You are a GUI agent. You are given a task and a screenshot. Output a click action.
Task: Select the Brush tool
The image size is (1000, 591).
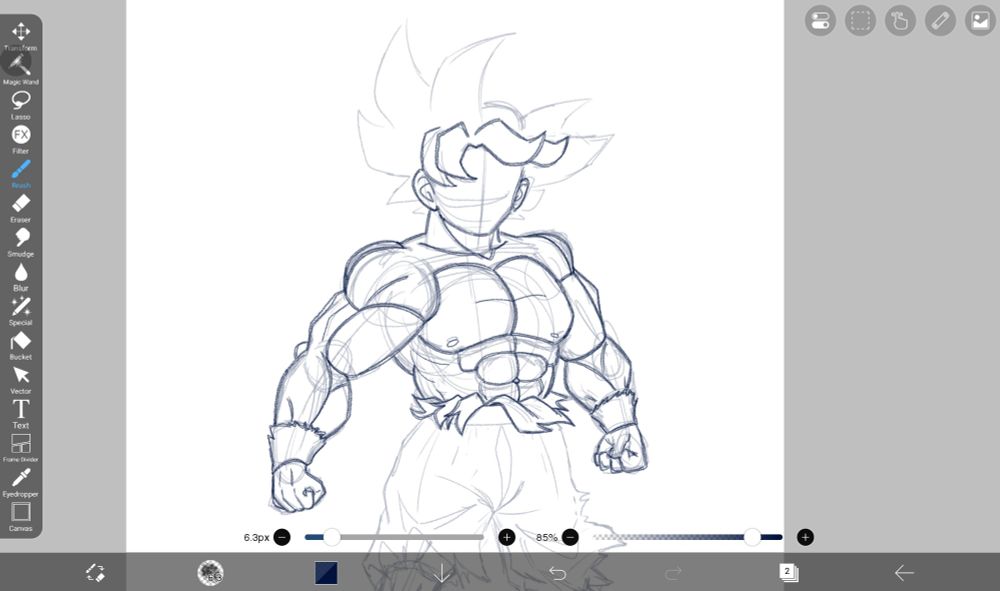pos(20,173)
